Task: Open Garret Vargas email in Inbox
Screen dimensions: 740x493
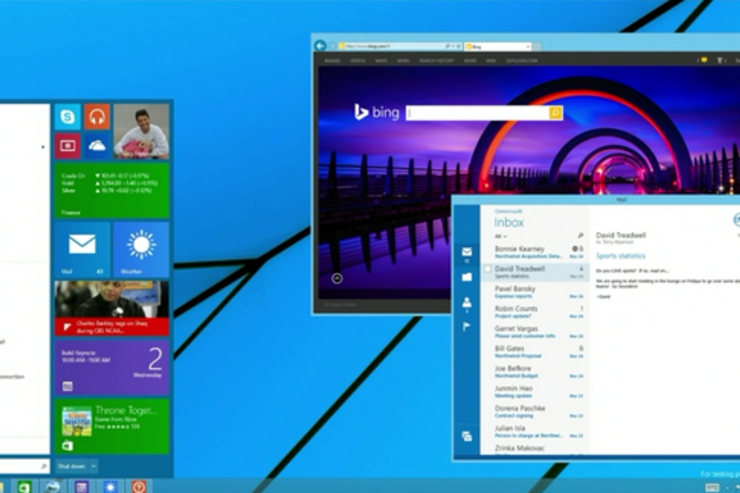Action: pyautogui.click(x=535, y=332)
